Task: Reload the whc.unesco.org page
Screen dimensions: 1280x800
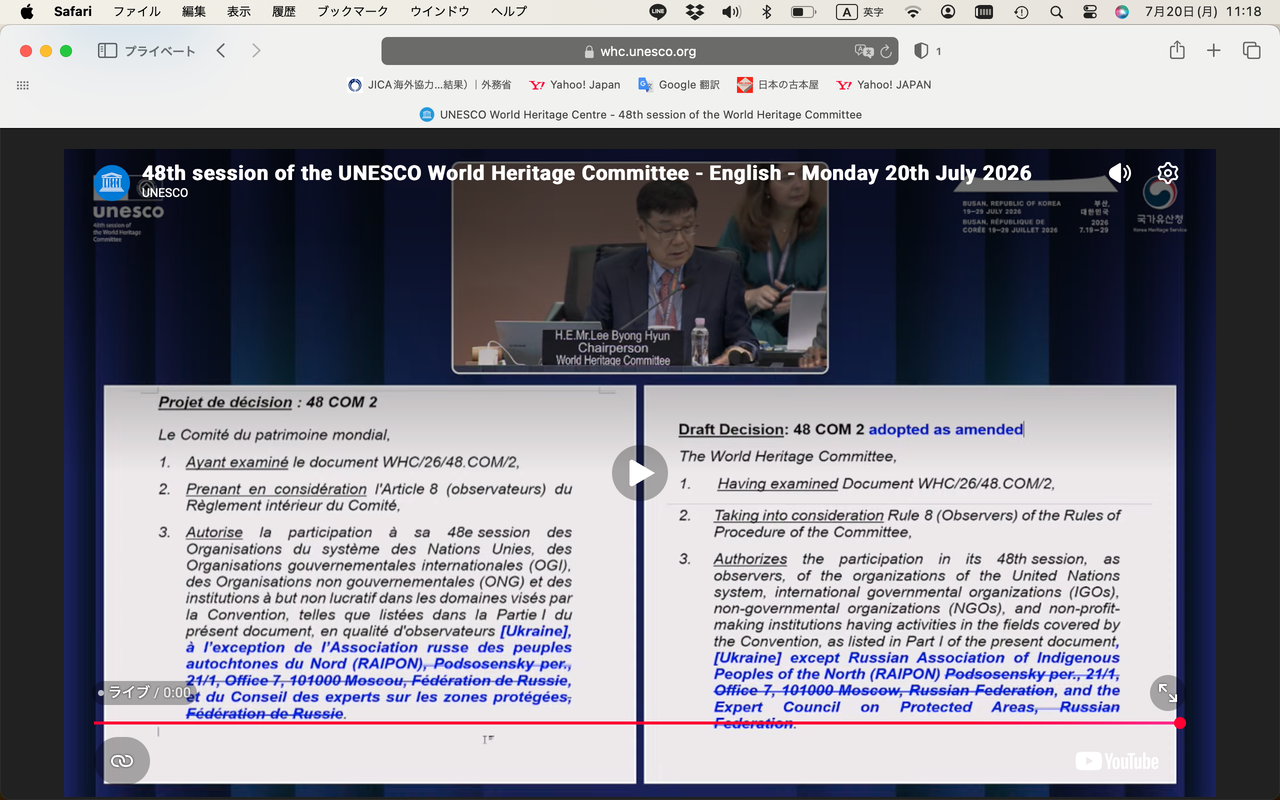Action: [x=886, y=51]
